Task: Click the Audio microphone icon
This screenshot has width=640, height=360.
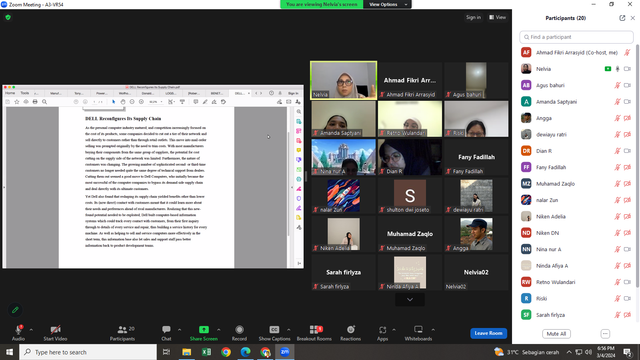Action: (18, 330)
